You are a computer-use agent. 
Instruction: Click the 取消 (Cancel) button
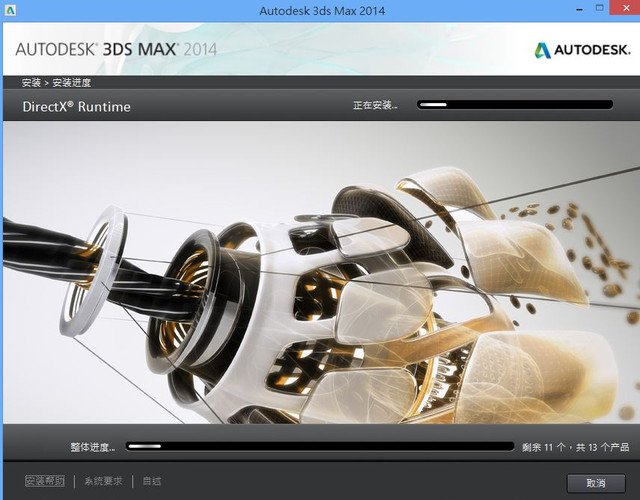[596, 483]
